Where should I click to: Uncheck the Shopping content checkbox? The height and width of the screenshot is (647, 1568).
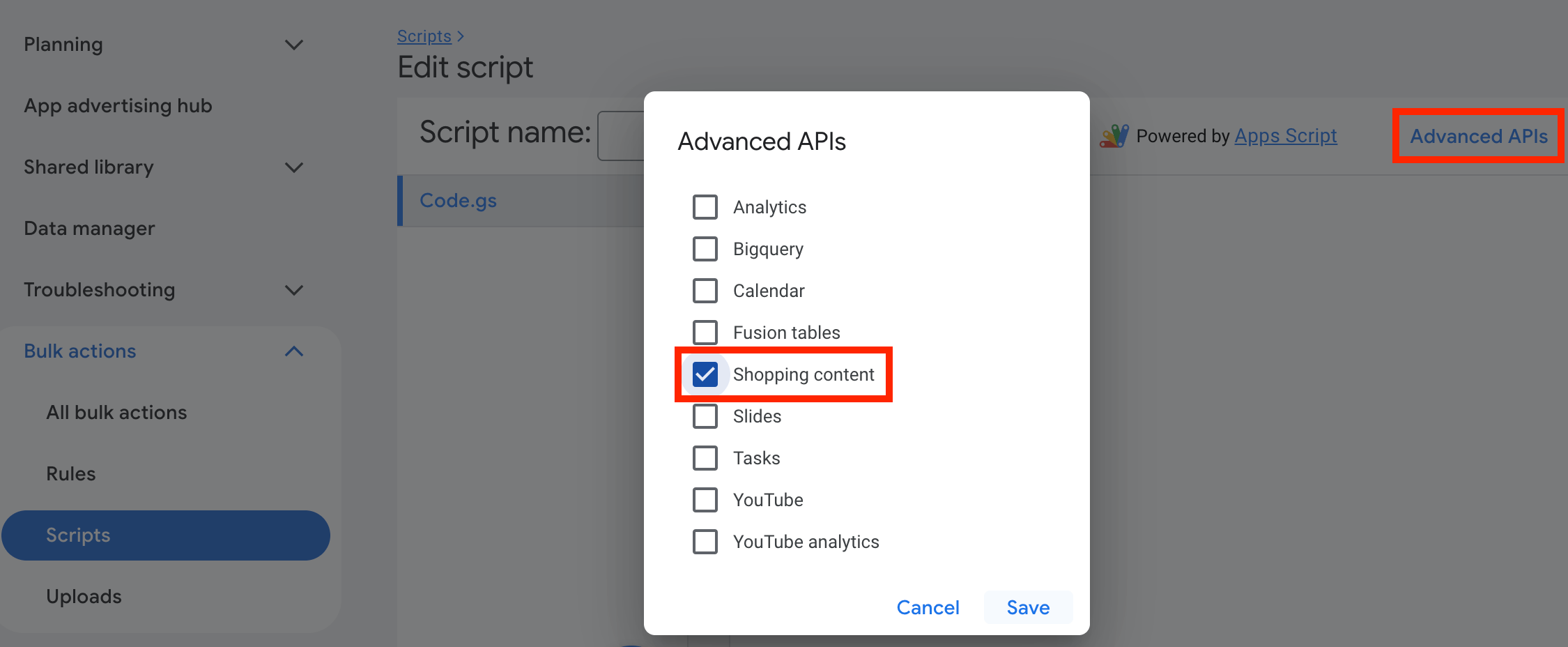point(705,374)
